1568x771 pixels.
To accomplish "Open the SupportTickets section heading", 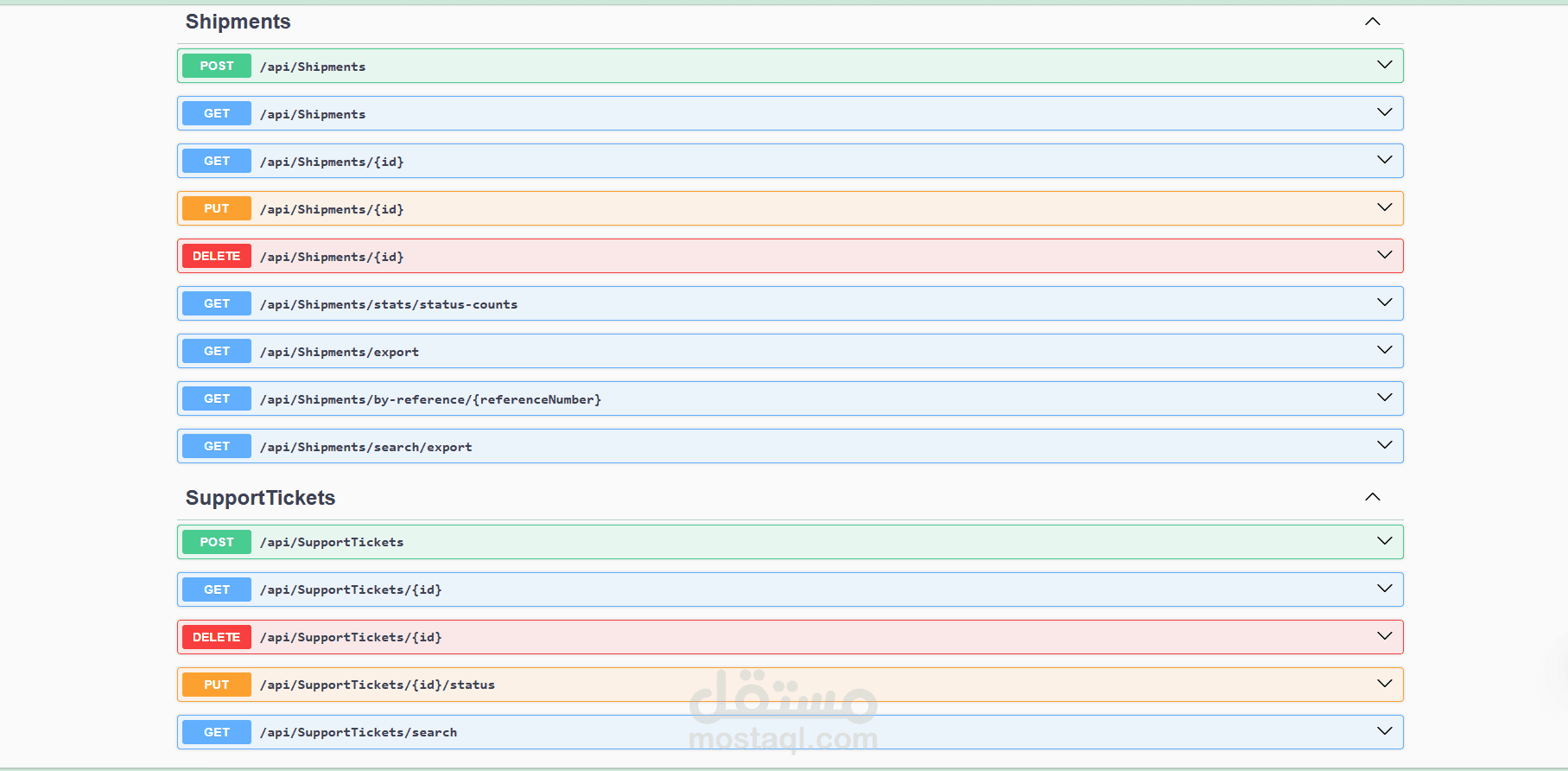I will coord(260,498).
